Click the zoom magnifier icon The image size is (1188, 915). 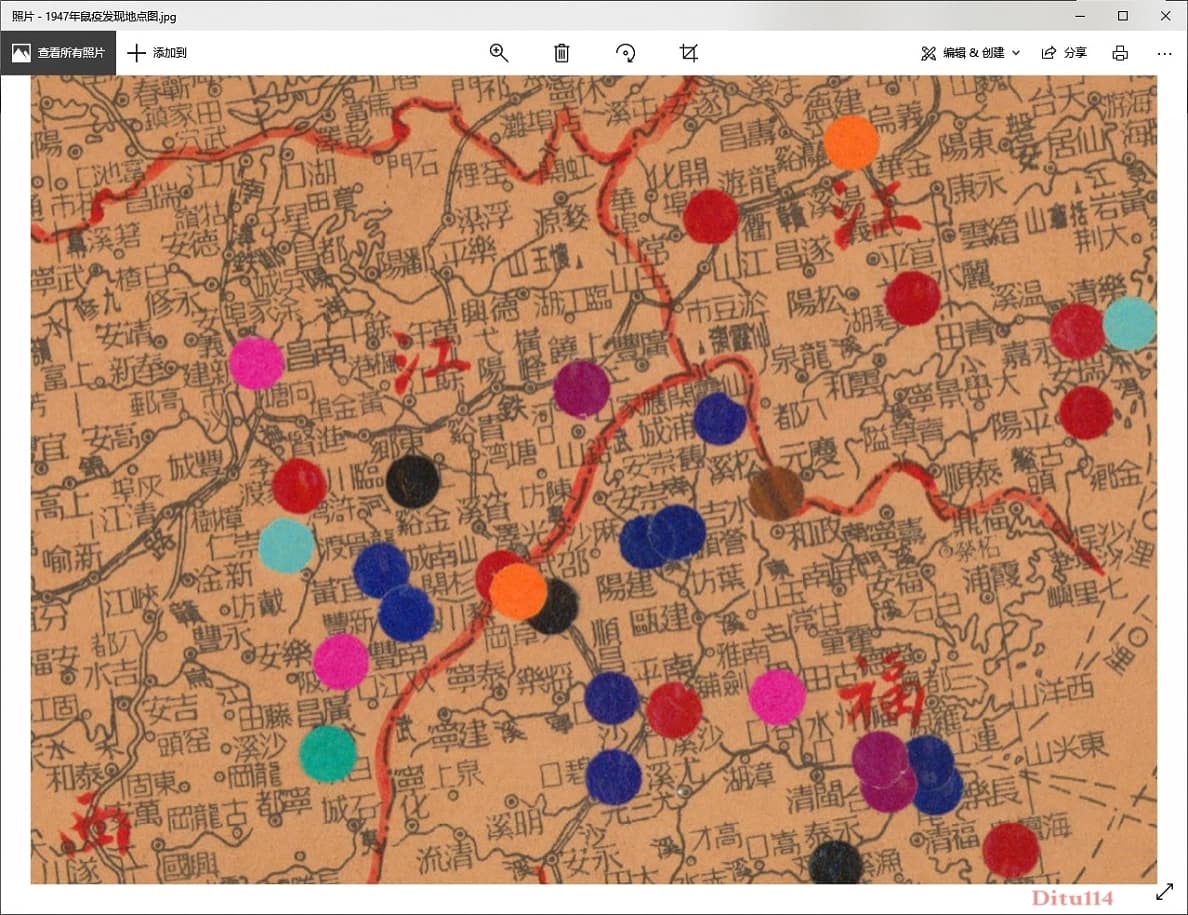[x=499, y=52]
